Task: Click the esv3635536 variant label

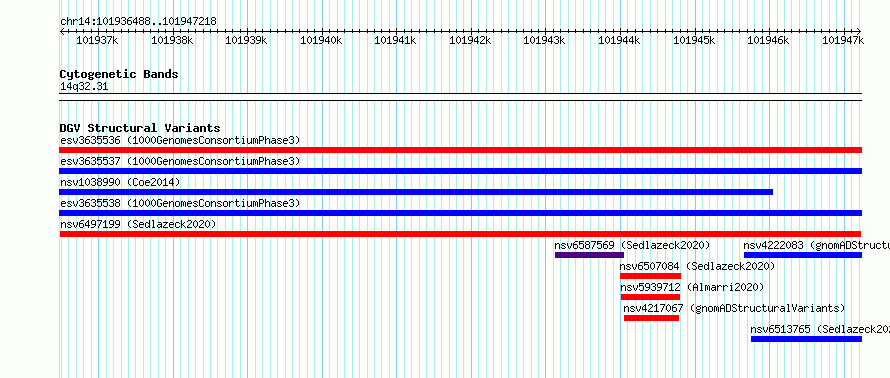Action: coord(180,140)
